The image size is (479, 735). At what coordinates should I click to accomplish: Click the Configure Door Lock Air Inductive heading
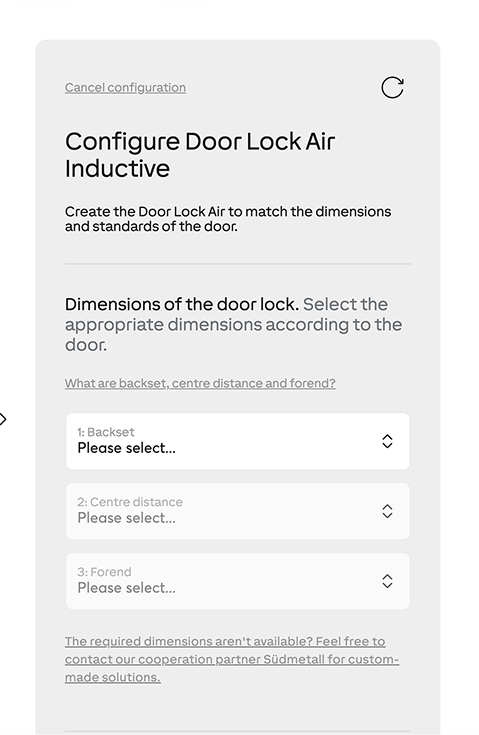click(200, 155)
